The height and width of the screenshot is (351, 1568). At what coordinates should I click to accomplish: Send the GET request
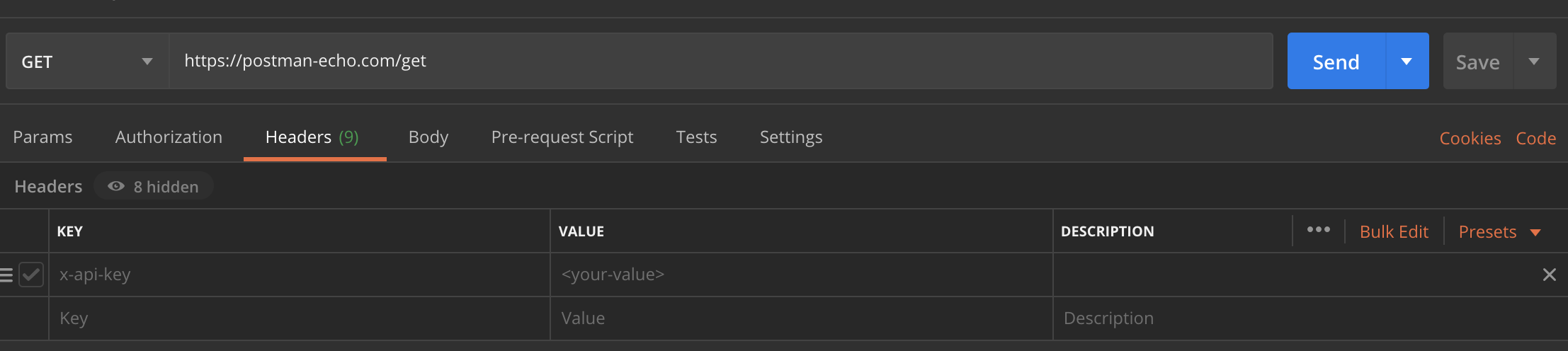[x=1336, y=62]
